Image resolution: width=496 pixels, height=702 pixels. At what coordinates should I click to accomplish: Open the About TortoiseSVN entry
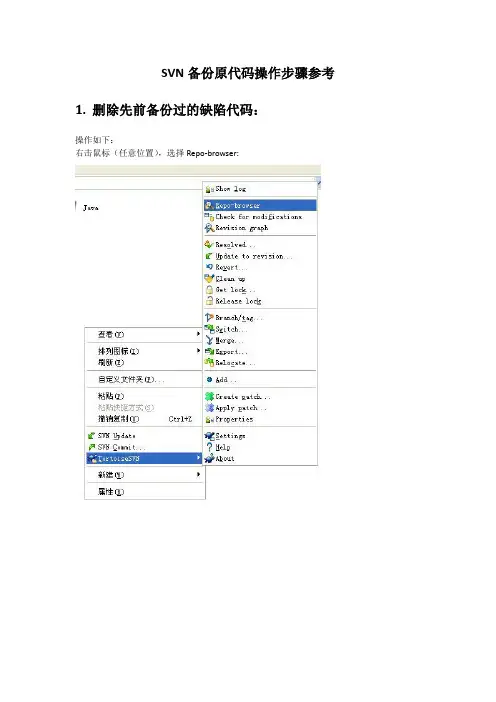pos(260,459)
